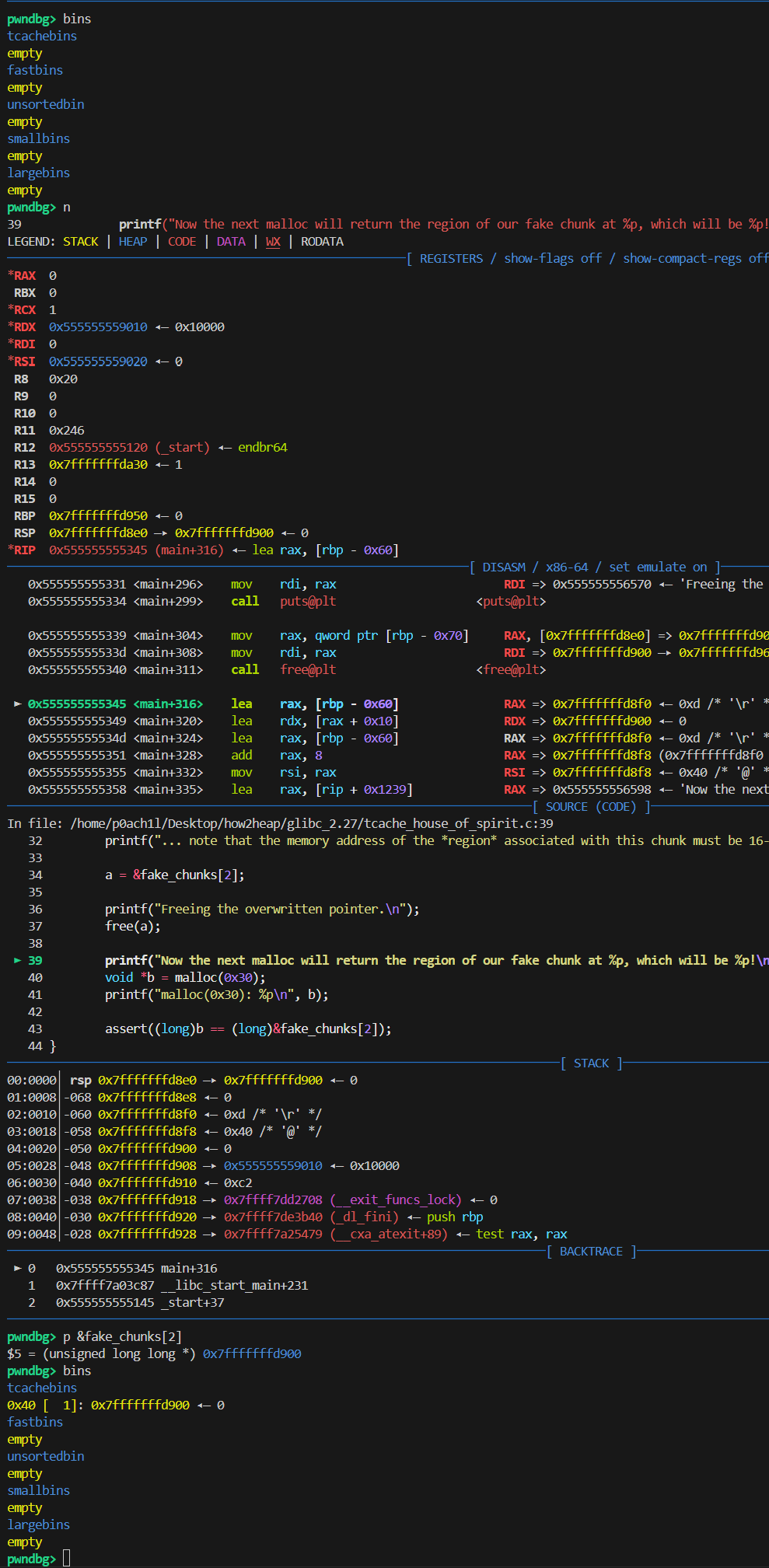Select RODATA in the legend line
The image size is (769, 1568).
point(322,241)
